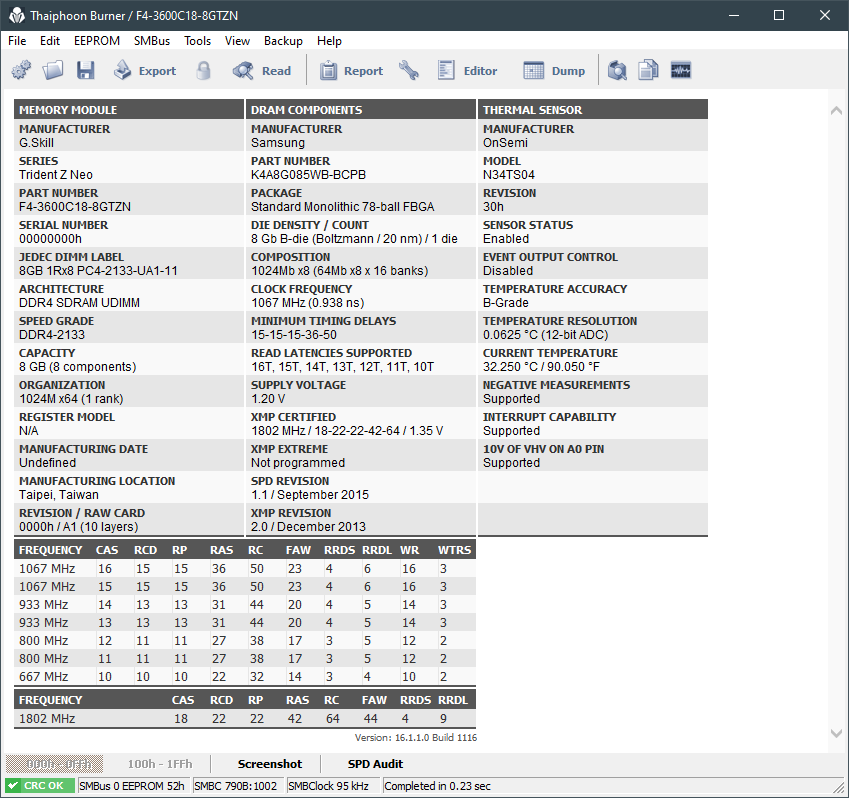
Task: Click the scroll down arrow of the report
Action: tap(836, 734)
